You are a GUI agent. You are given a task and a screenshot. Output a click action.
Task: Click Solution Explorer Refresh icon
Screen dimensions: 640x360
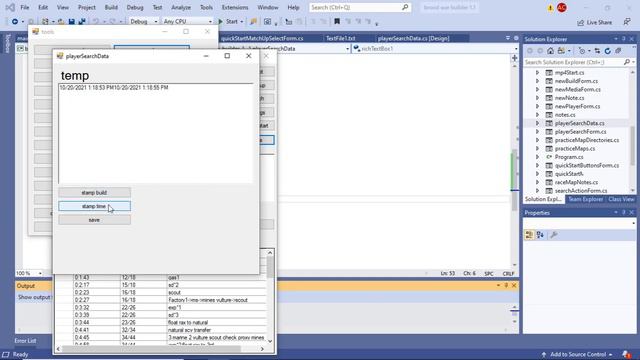coord(607,51)
